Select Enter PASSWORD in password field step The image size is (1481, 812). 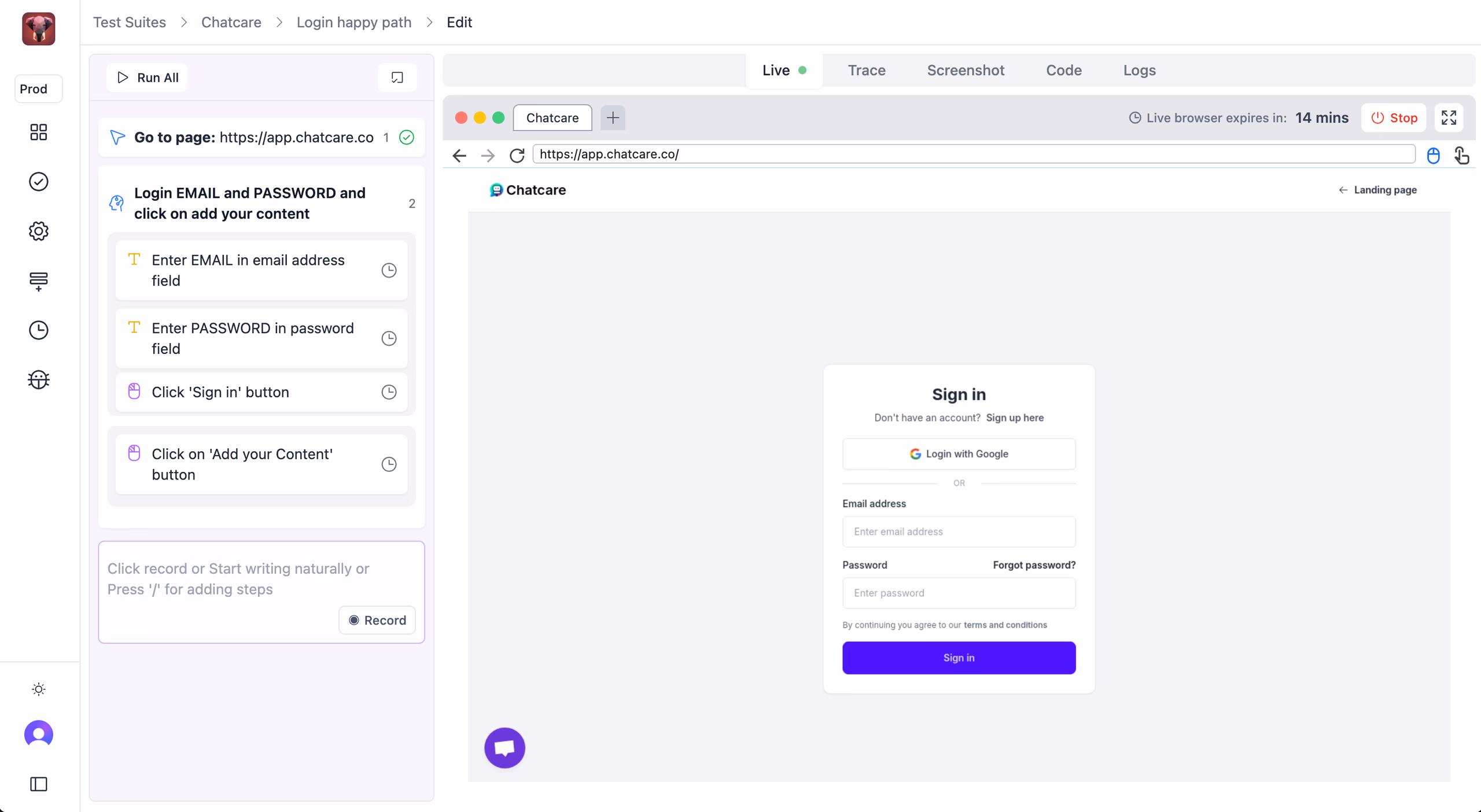pos(261,338)
